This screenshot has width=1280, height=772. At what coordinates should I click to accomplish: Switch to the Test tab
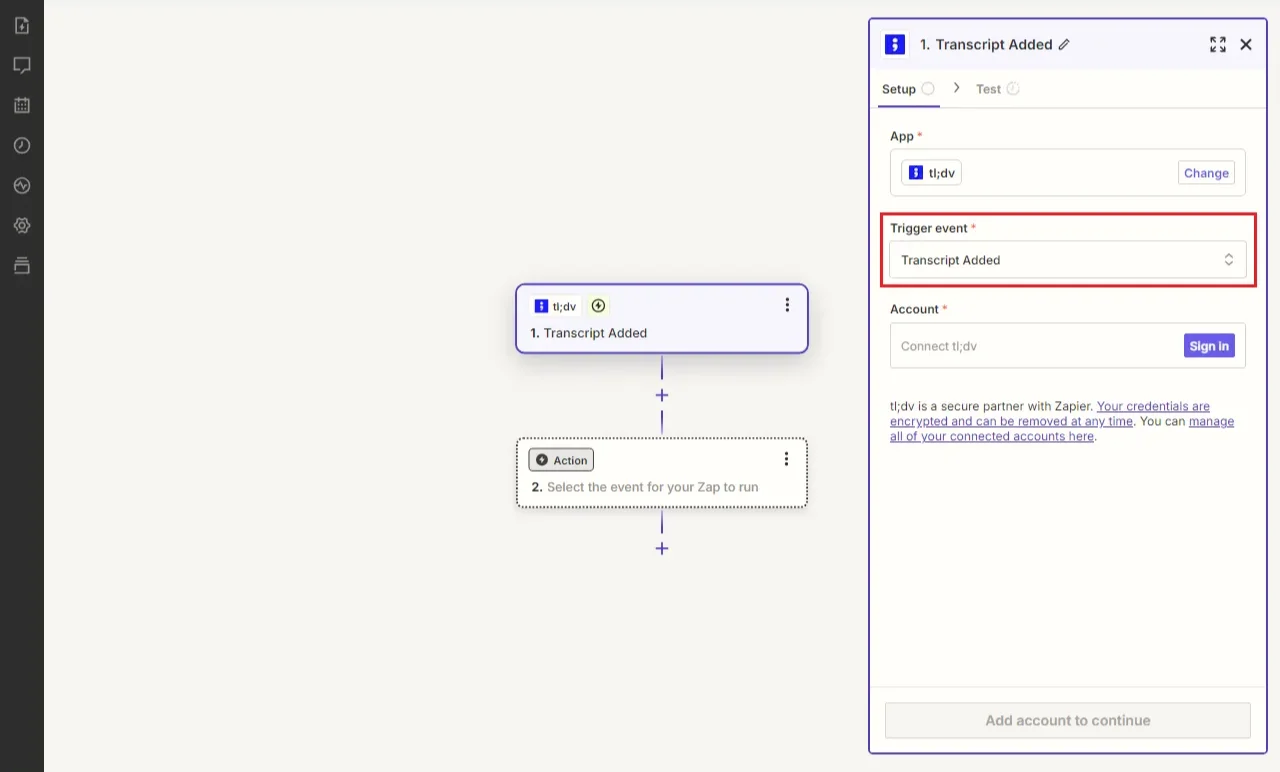pyautogui.click(x=998, y=89)
